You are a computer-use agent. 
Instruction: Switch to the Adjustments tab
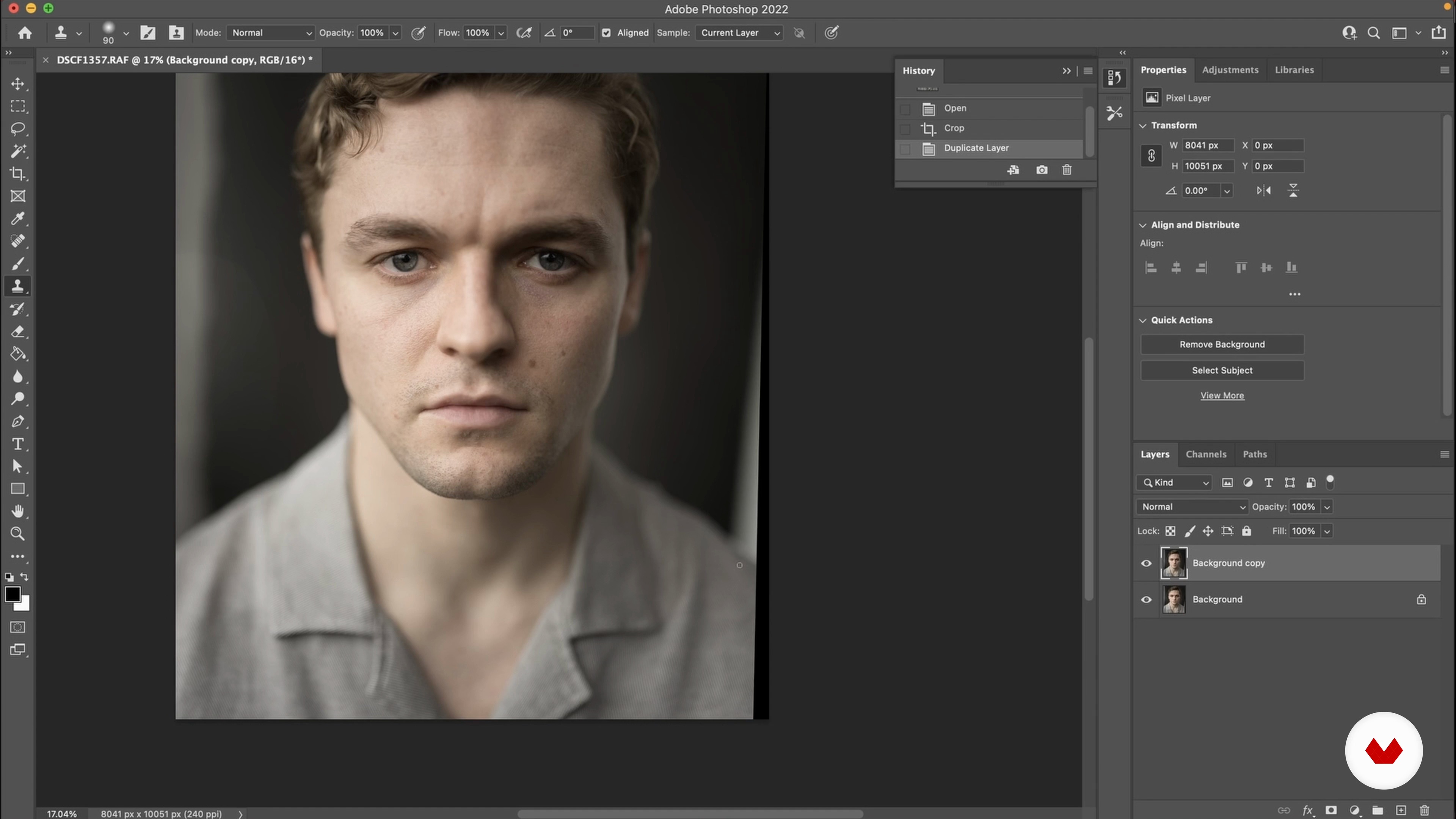pyautogui.click(x=1230, y=70)
